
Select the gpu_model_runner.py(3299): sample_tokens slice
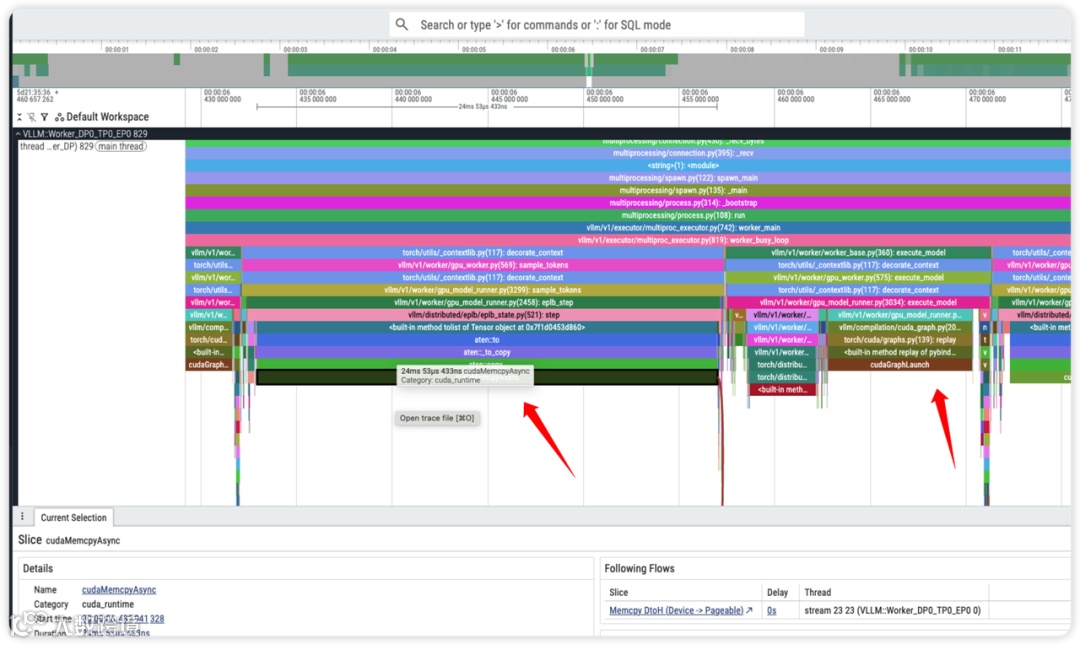pyautogui.click(x=482, y=290)
